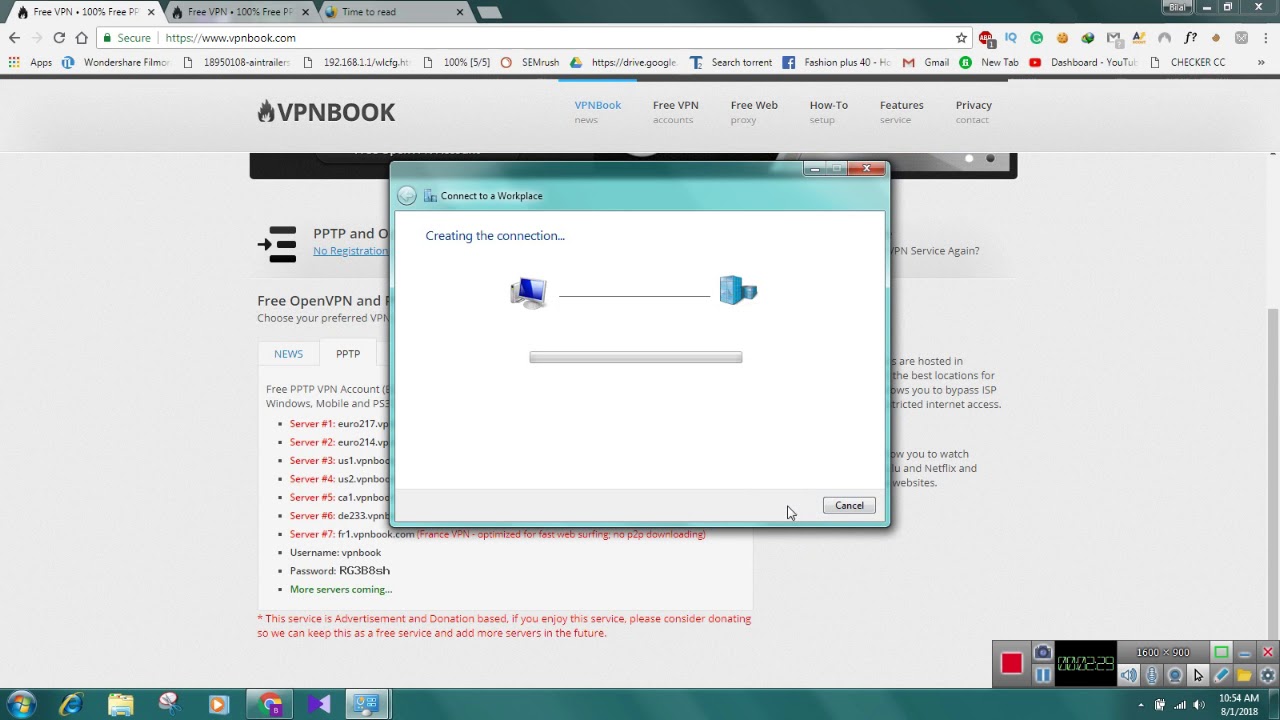Go to the browser home page
This screenshot has width=1280, height=720.
coord(82,38)
